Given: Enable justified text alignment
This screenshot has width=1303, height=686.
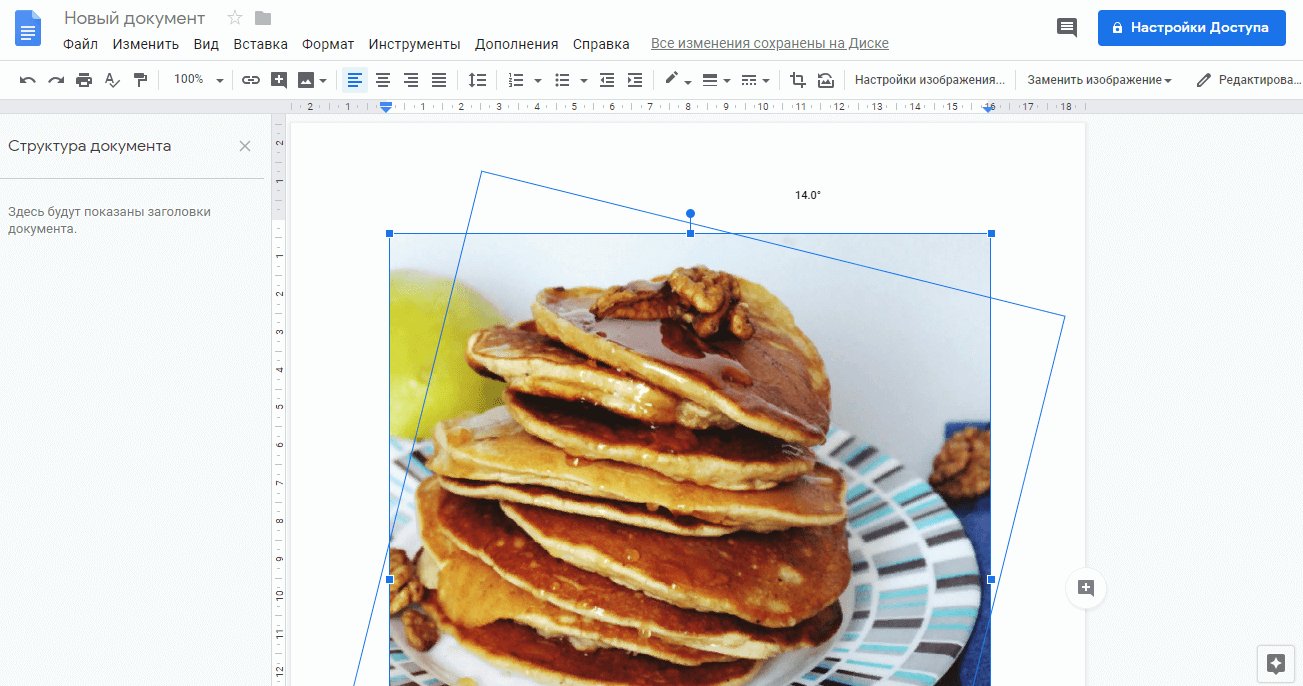Looking at the screenshot, I should pos(438,79).
